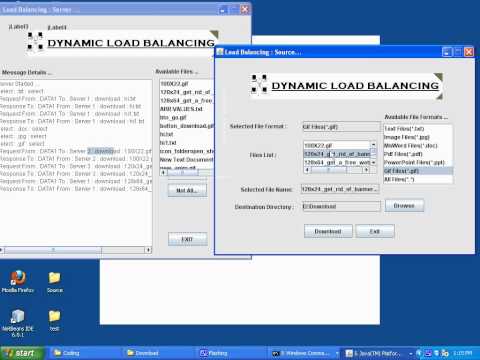The image size is (480, 360).
Task: Click the Message Details scroll right arrow
Action: click(x=148, y=250)
